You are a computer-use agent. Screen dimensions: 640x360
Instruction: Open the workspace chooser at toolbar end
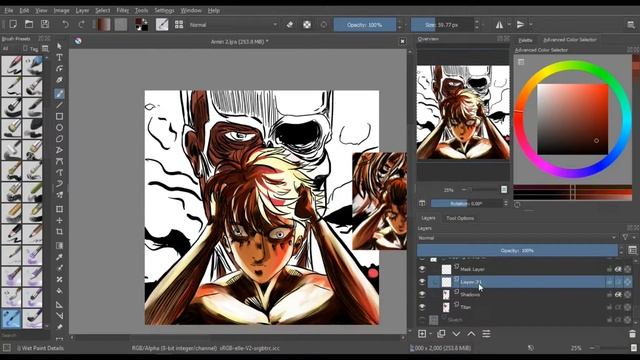(x=631, y=25)
